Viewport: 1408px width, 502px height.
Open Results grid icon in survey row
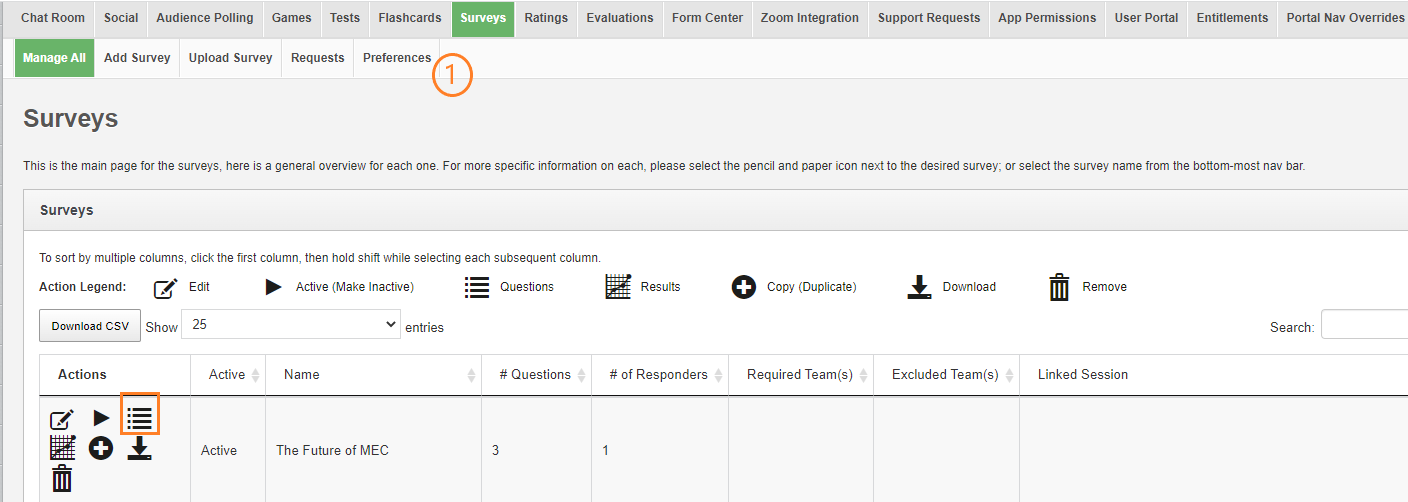62,448
